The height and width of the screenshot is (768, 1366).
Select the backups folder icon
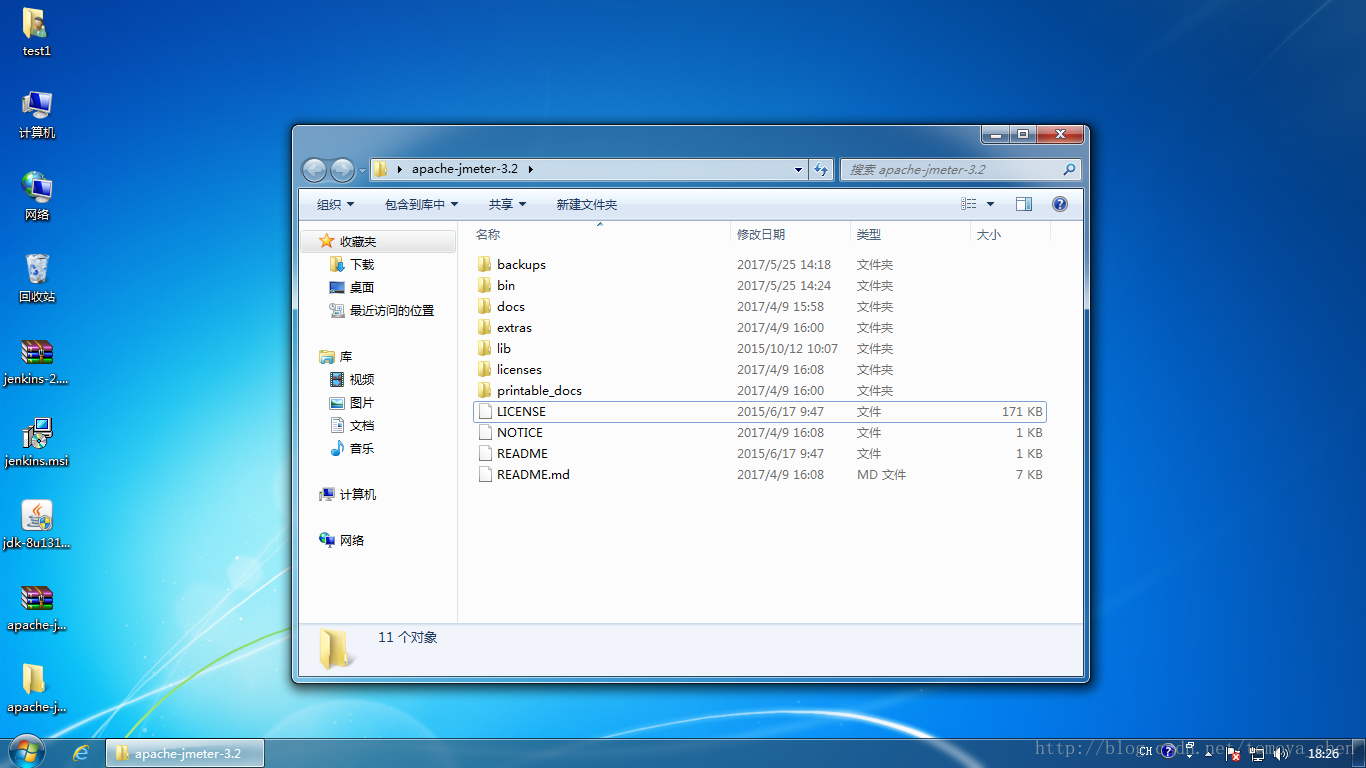pyautogui.click(x=485, y=264)
